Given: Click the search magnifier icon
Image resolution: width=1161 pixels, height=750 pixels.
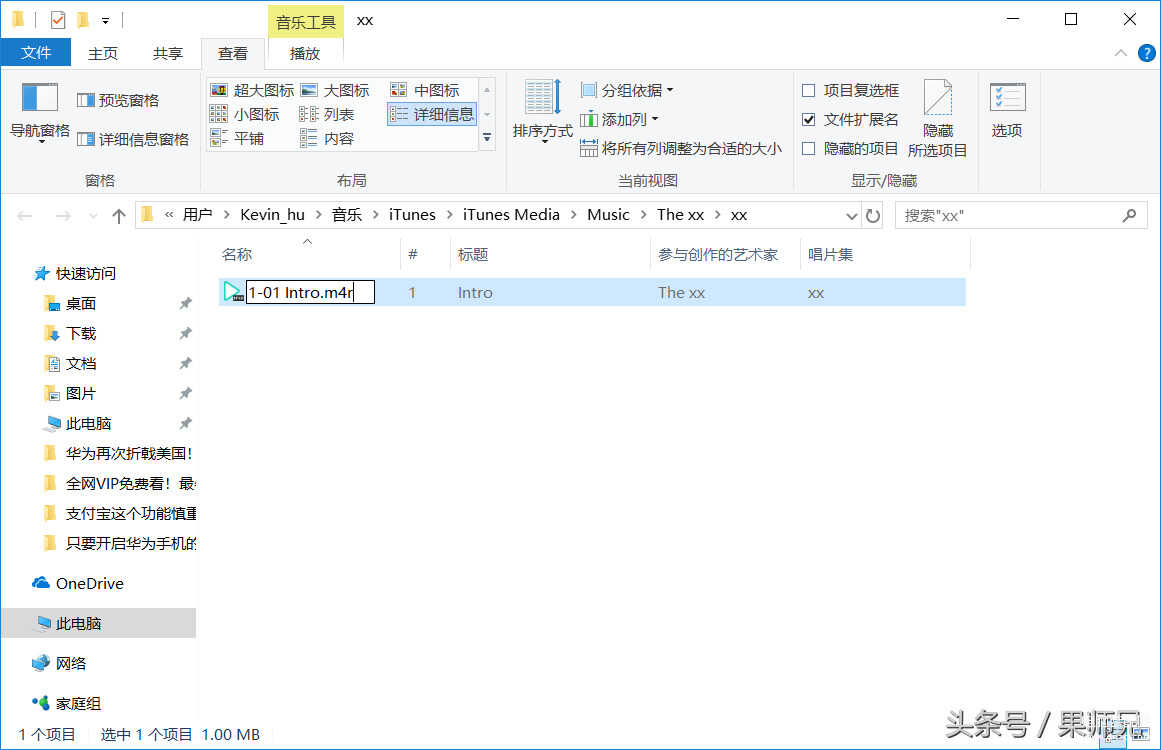Looking at the screenshot, I should [x=1129, y=215].
